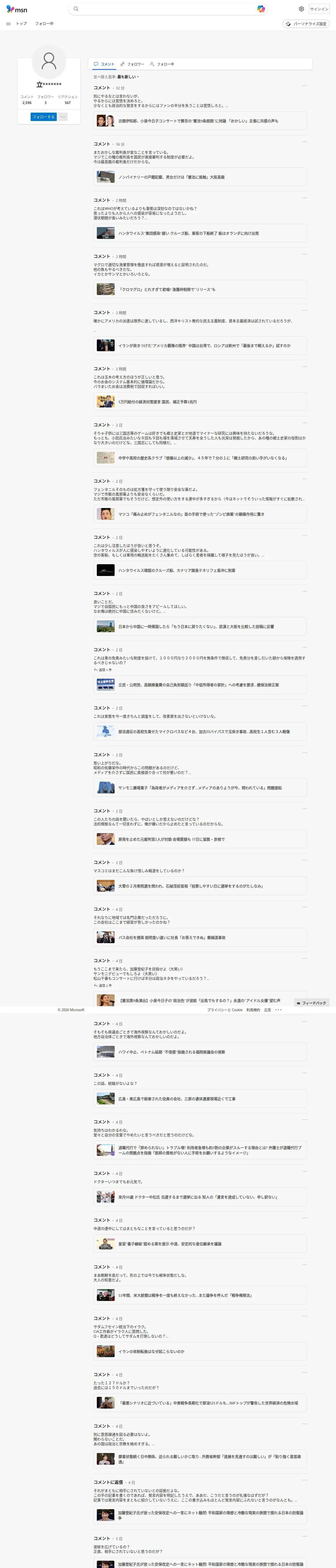Image resolution: width=336 pixels, height=1568 pixels.
Task: Open the footer more options ellipsis
Action: (x=279, y=1010)
